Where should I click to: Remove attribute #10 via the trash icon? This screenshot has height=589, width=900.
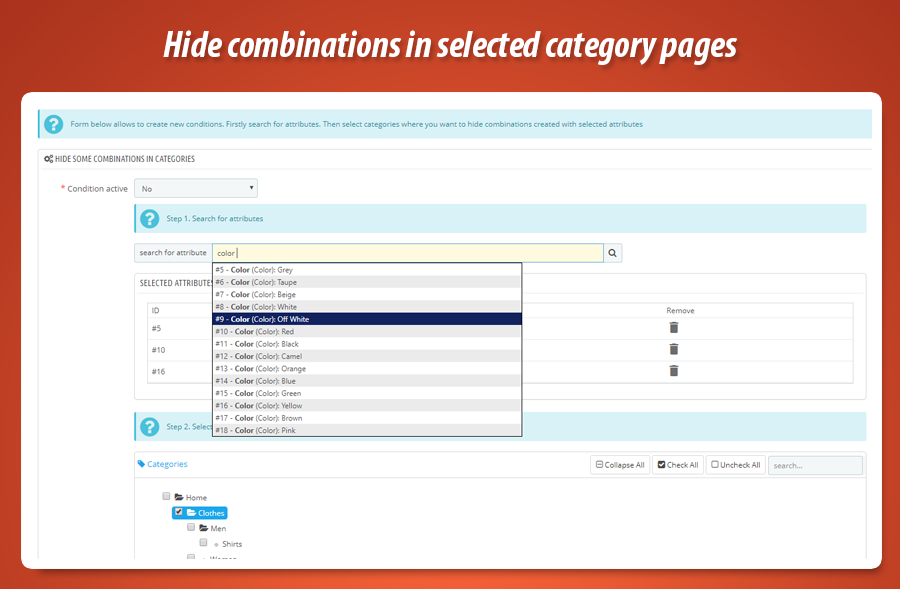click(674, 349)
